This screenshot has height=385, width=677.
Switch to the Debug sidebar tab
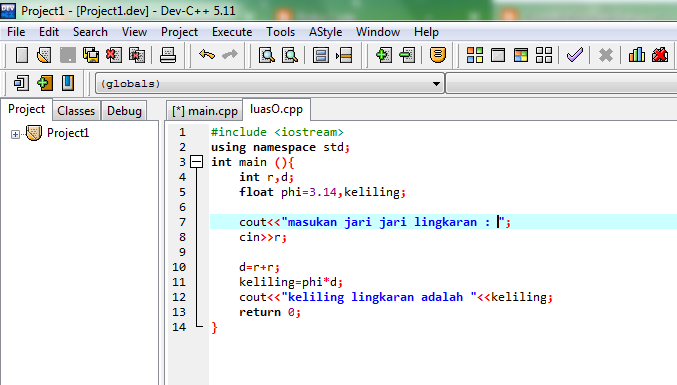pos(124,111)
